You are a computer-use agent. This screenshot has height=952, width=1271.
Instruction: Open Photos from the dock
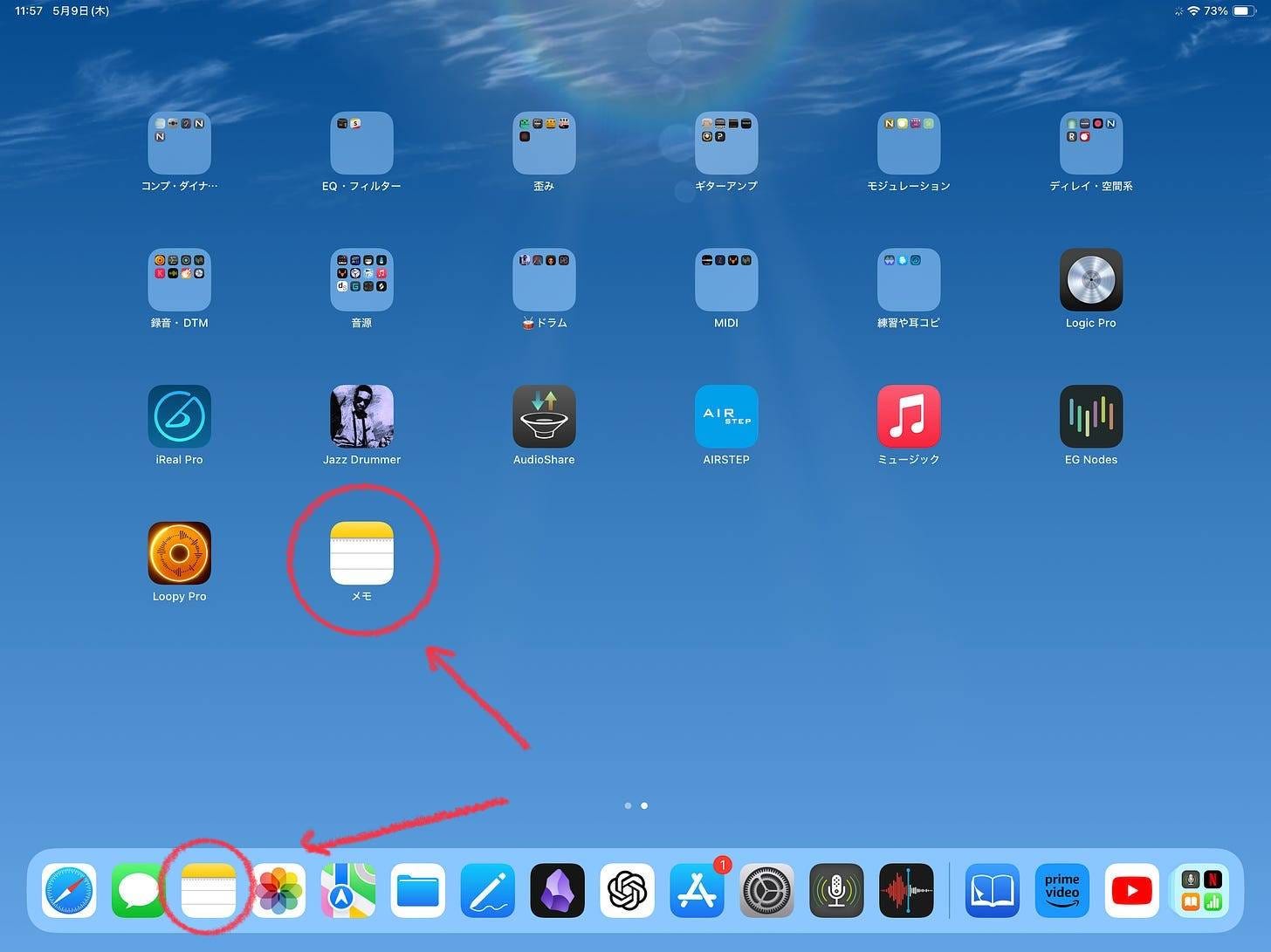pyautogui.click(x=278, y=891)
